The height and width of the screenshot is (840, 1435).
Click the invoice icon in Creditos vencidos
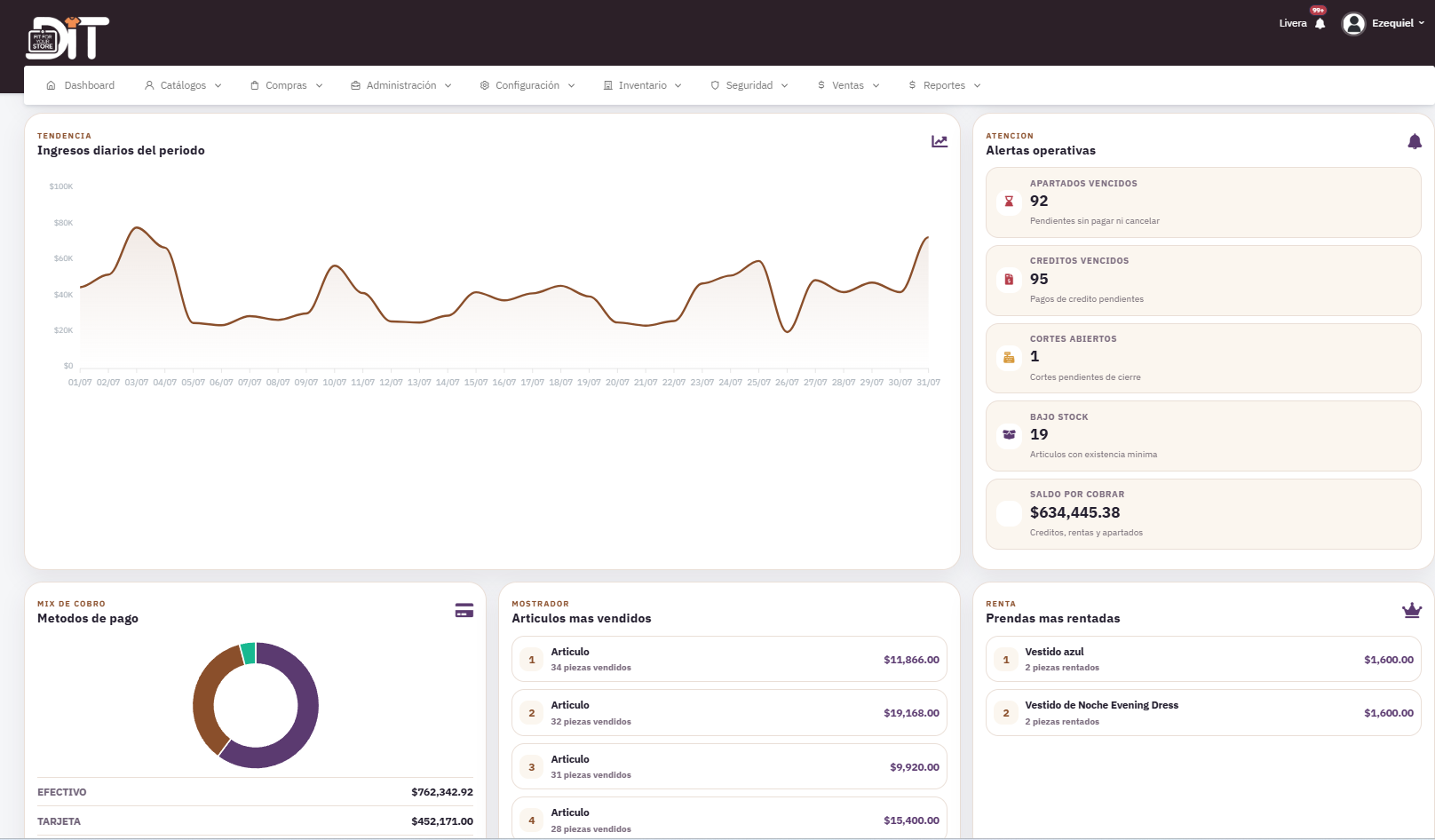(1009, 280)
